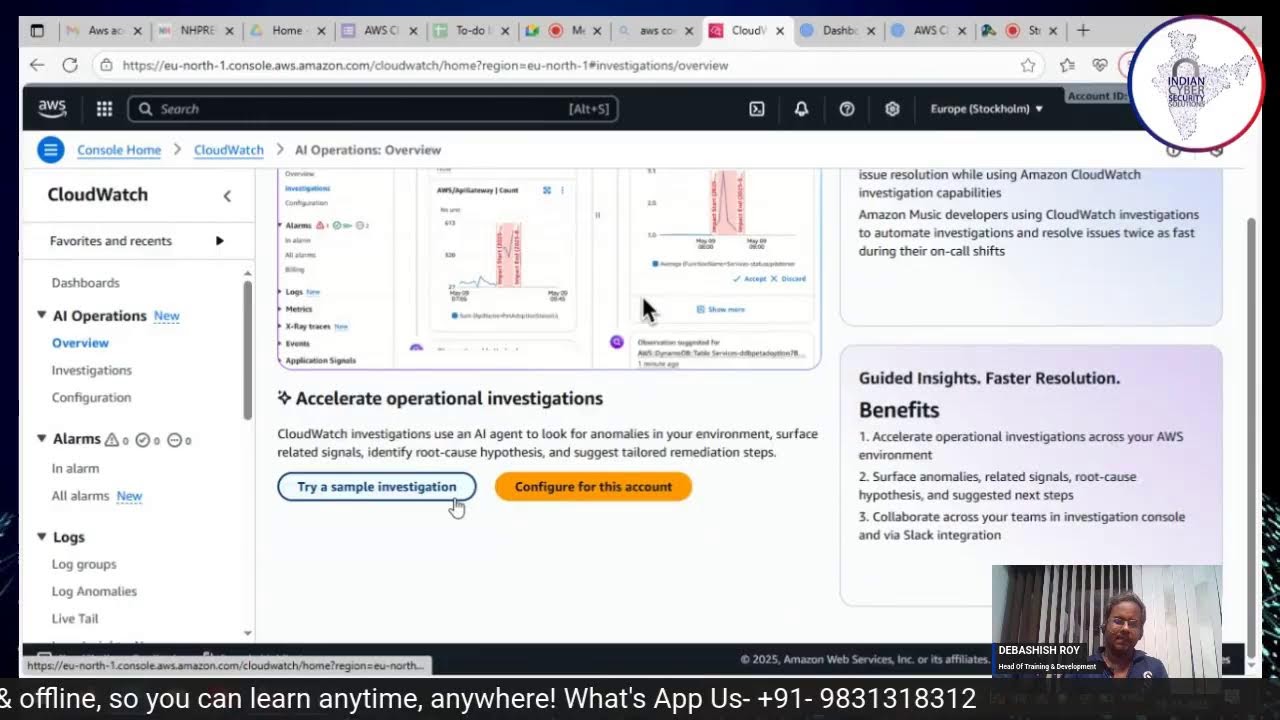
Task: Open Dashboards in the sidebar
Action: tap(86, 283)
